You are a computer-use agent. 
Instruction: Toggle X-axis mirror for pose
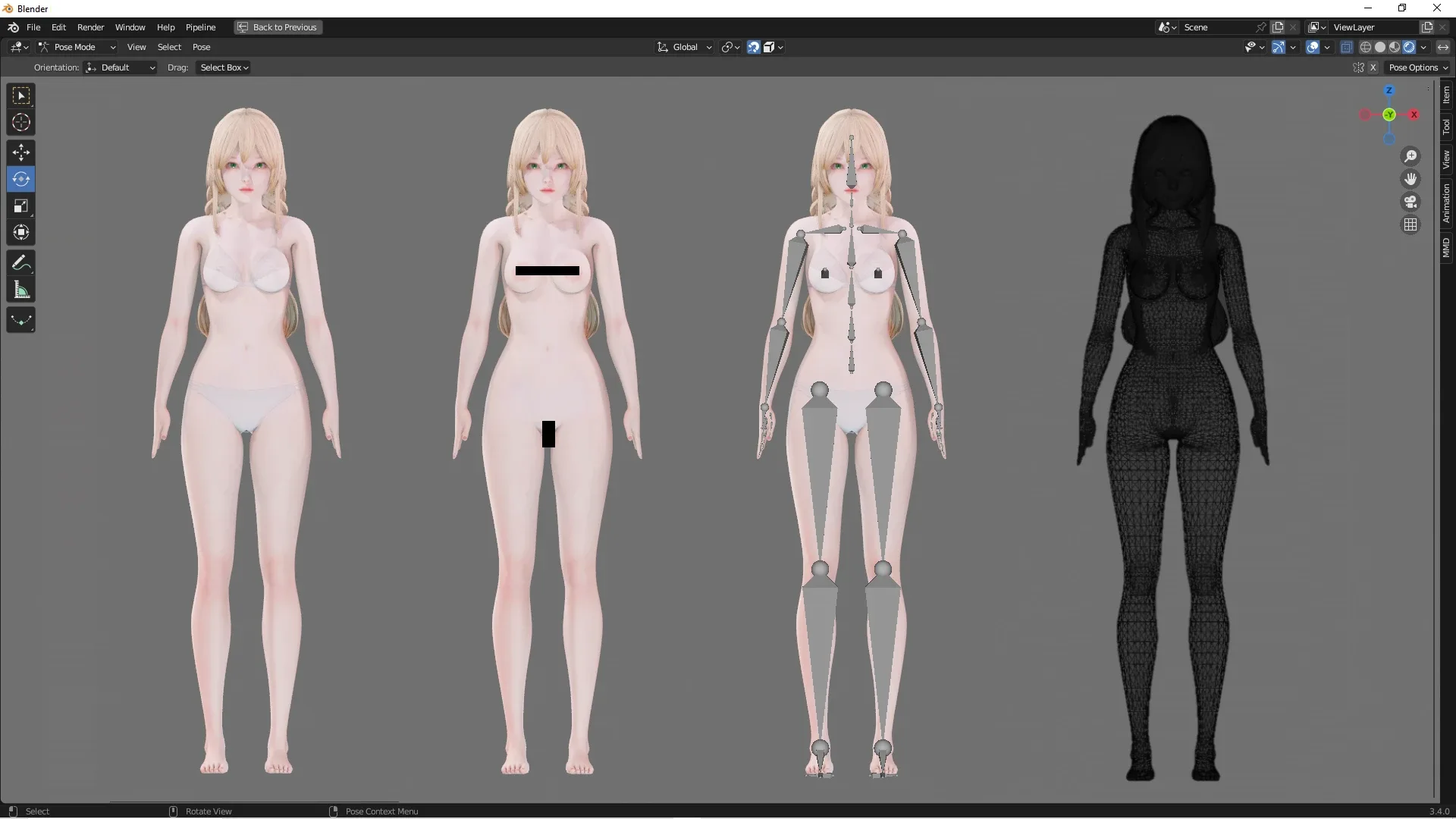point(1373,67)
